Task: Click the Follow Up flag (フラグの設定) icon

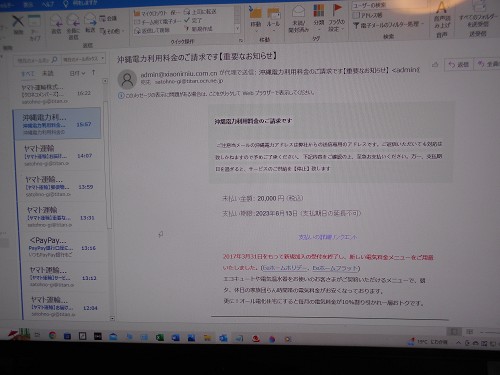Action: [337, 10]
